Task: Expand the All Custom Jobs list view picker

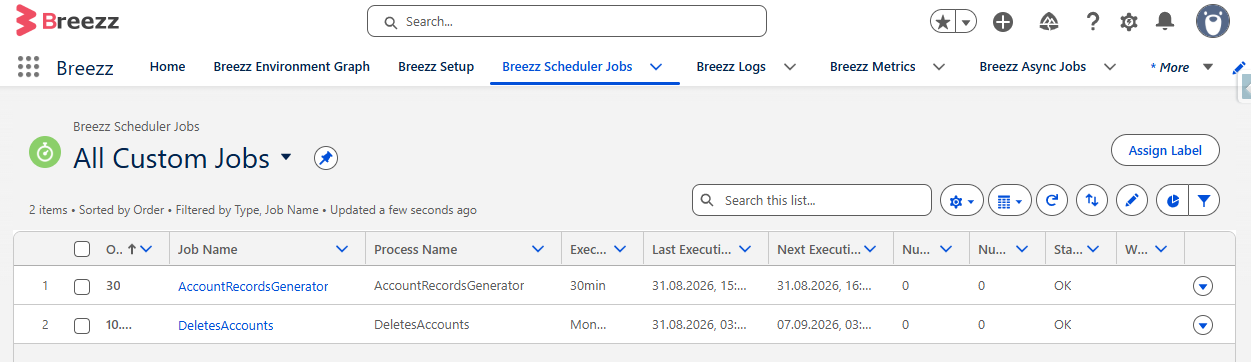Action: point(286,158)
